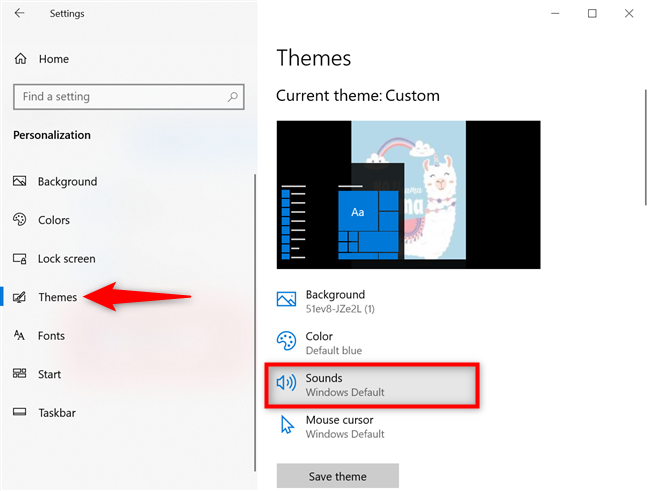Image resolution: width=648 pixels, height=491 pixels.
Task: Open Colors personalization page
Action: point(54,220)
